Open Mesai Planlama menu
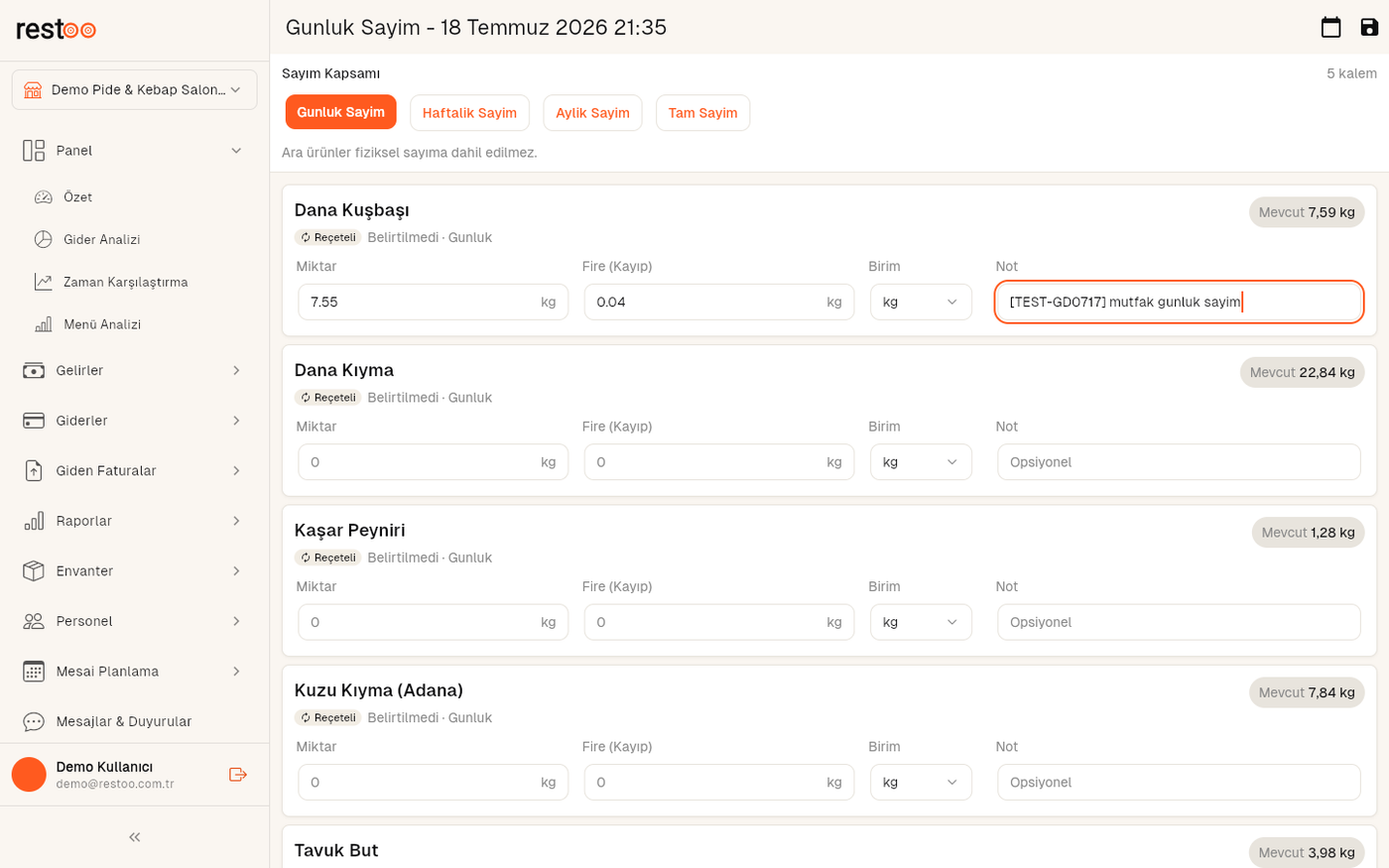Image resolution: width=1389 pixels, height=868 pixels. point(135,671)
